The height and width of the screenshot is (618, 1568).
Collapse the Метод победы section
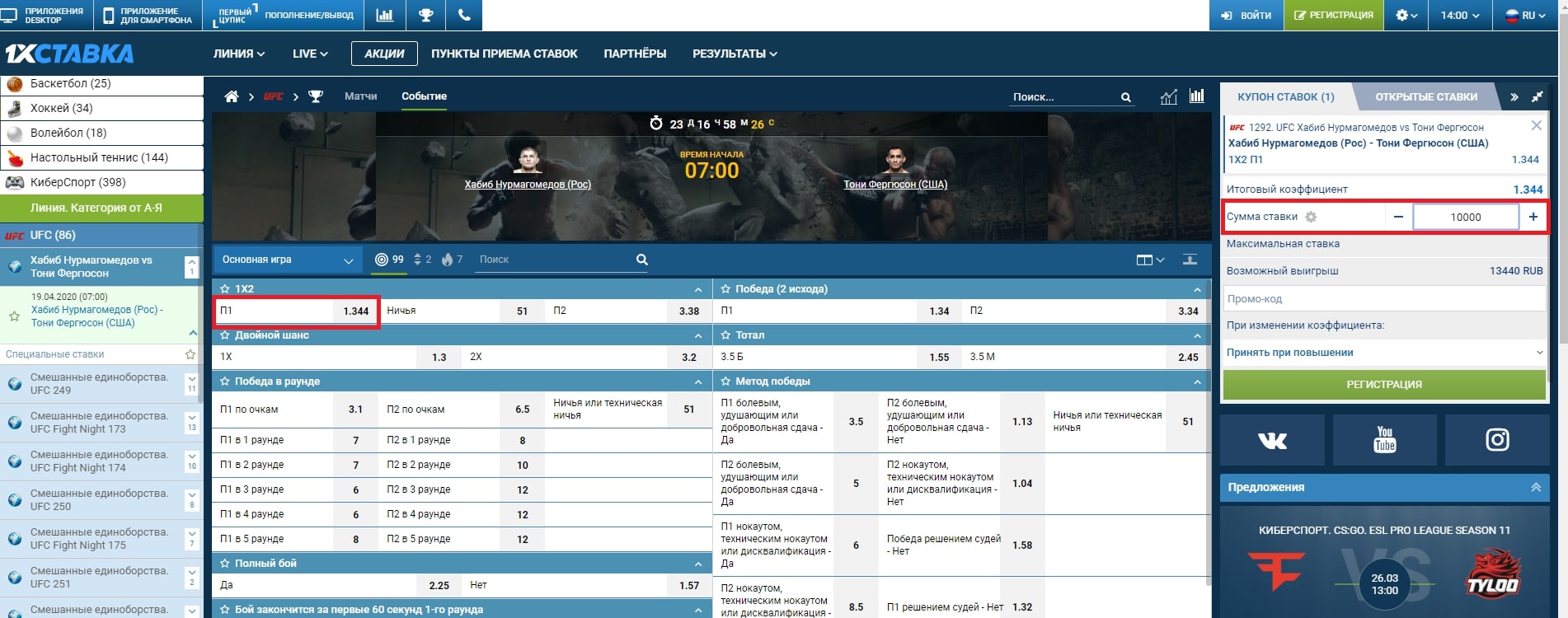[1197, 382]
